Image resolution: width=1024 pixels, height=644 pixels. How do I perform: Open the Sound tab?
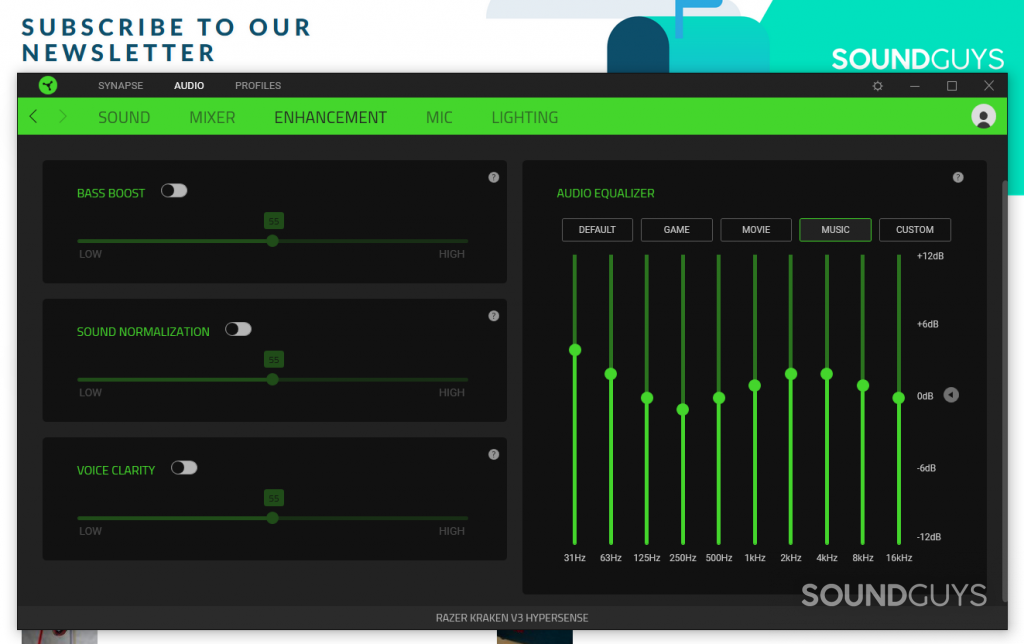point(124,118)
